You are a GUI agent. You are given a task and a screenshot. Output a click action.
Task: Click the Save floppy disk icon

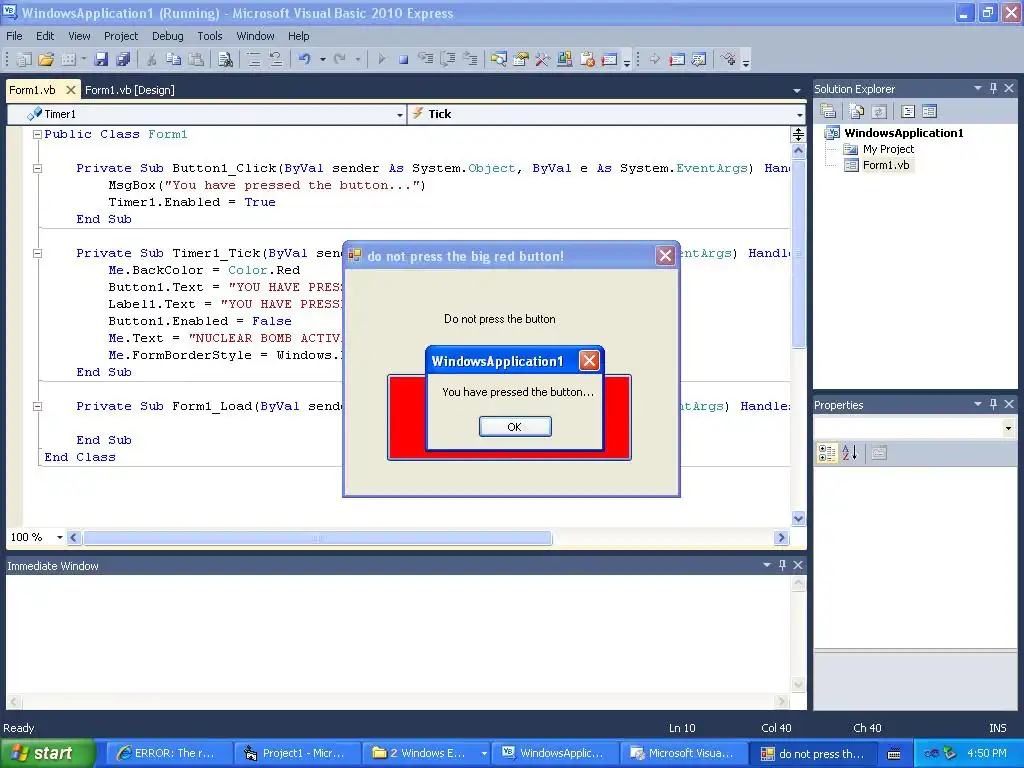[101, 59]
